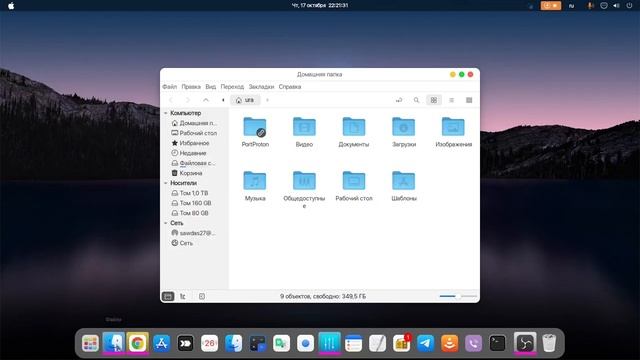Switch to icon grid view
The width and height of the screenshot is (640, 360).
433,100
